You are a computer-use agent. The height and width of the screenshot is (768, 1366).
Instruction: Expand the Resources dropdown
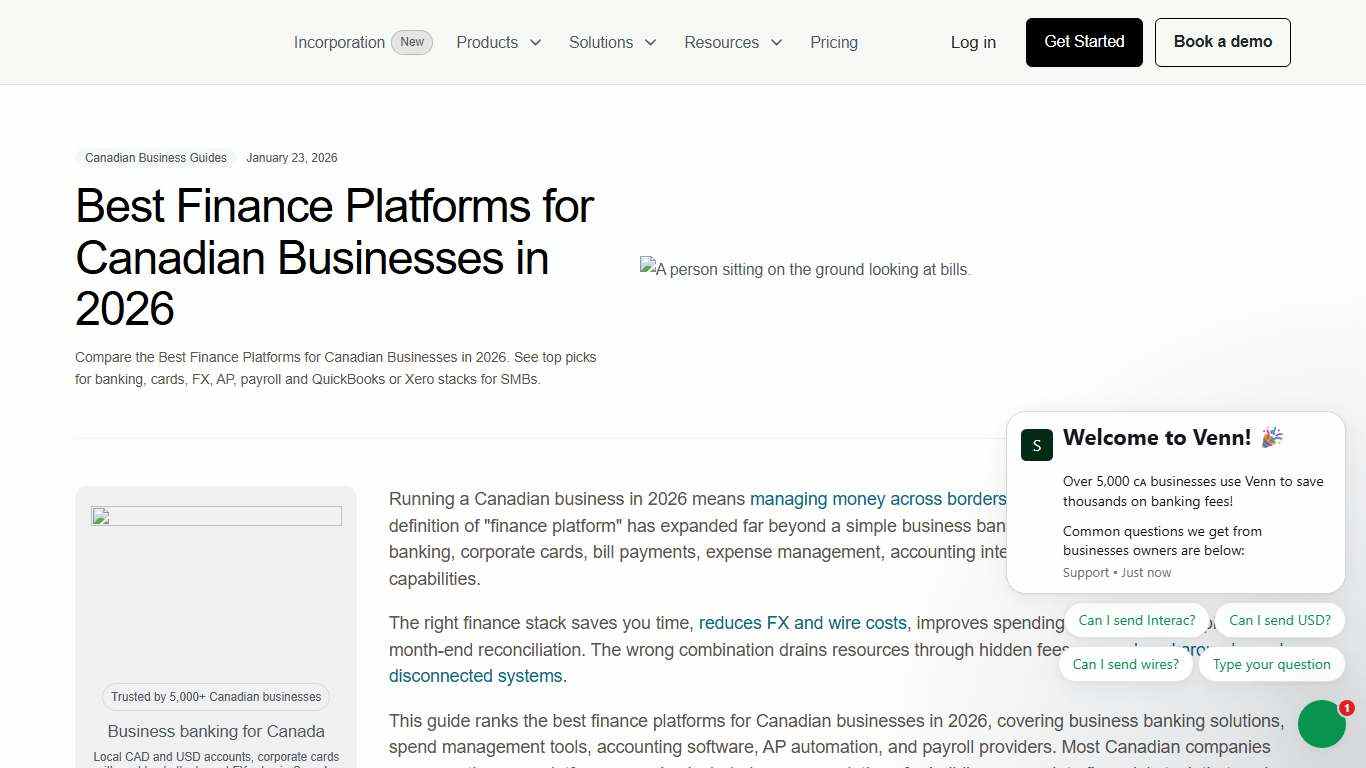click(733, 42)
